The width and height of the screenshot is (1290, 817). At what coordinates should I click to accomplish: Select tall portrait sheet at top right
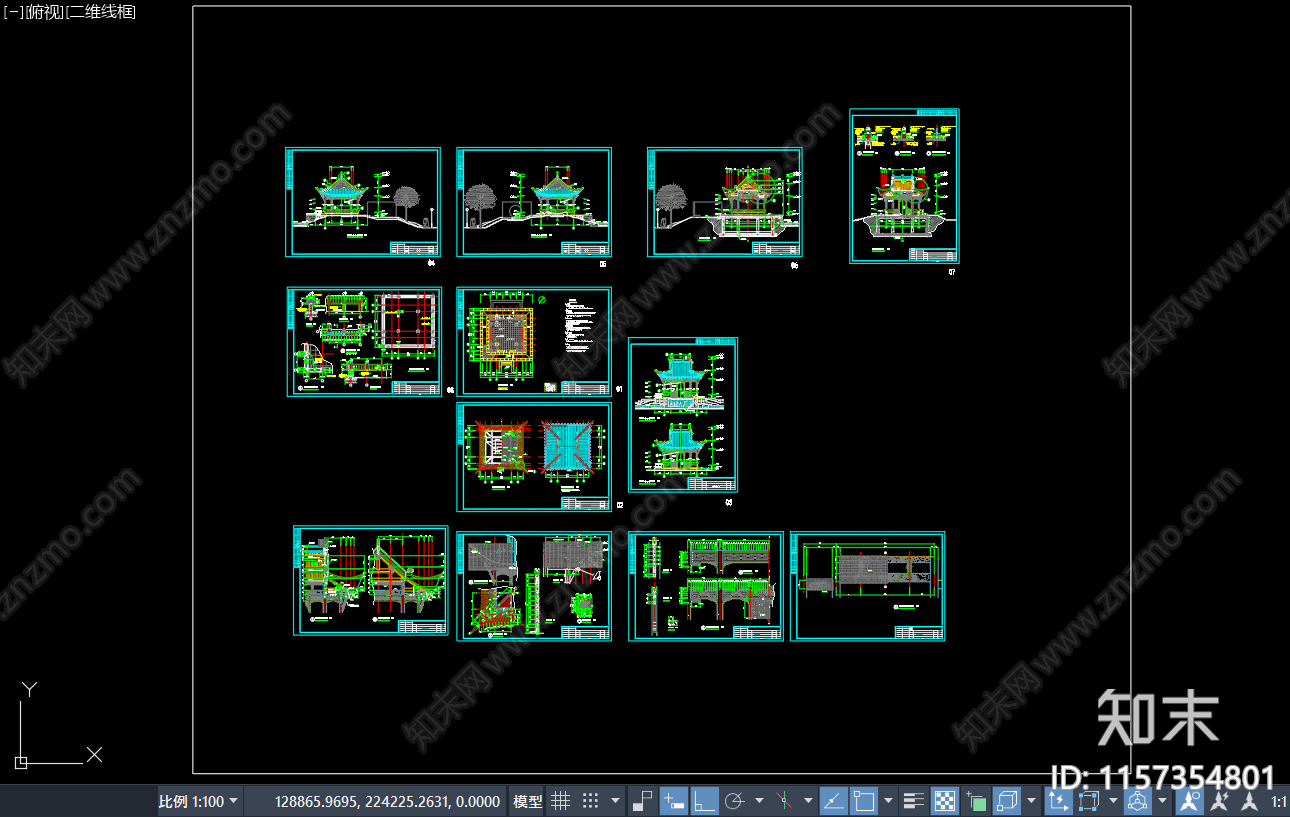pos(904,186)
